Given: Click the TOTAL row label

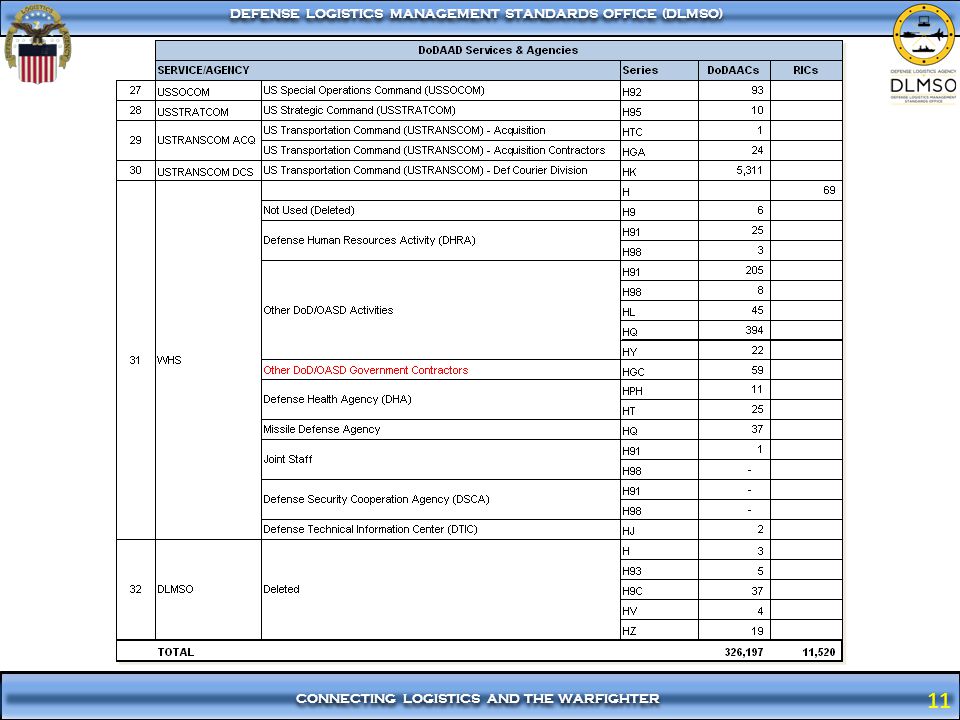Looking at the screenshot, I should (x=176, y=652).
